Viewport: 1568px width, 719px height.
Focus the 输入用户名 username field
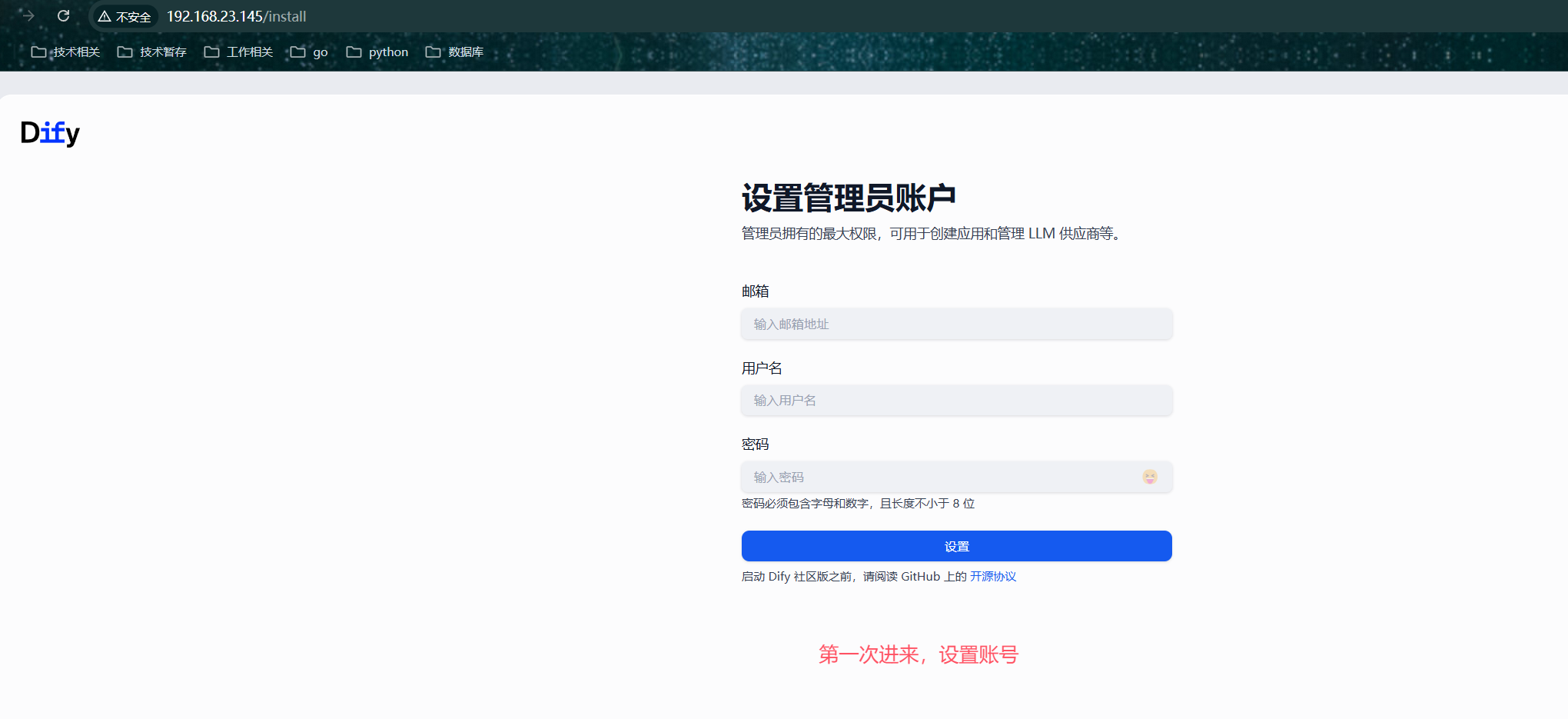957,400
